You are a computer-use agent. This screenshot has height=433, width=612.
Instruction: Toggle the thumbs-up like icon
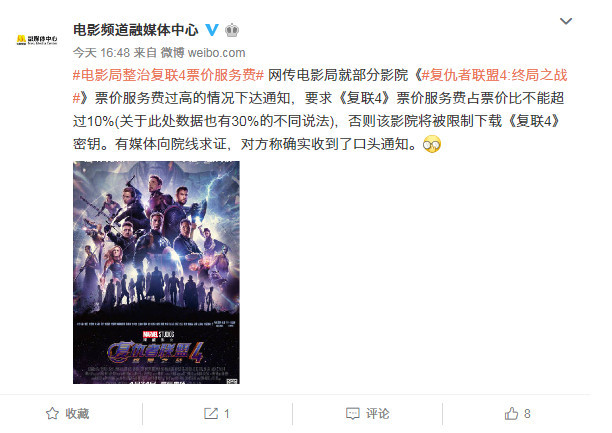pyautogui.click(x=511, y=413)
